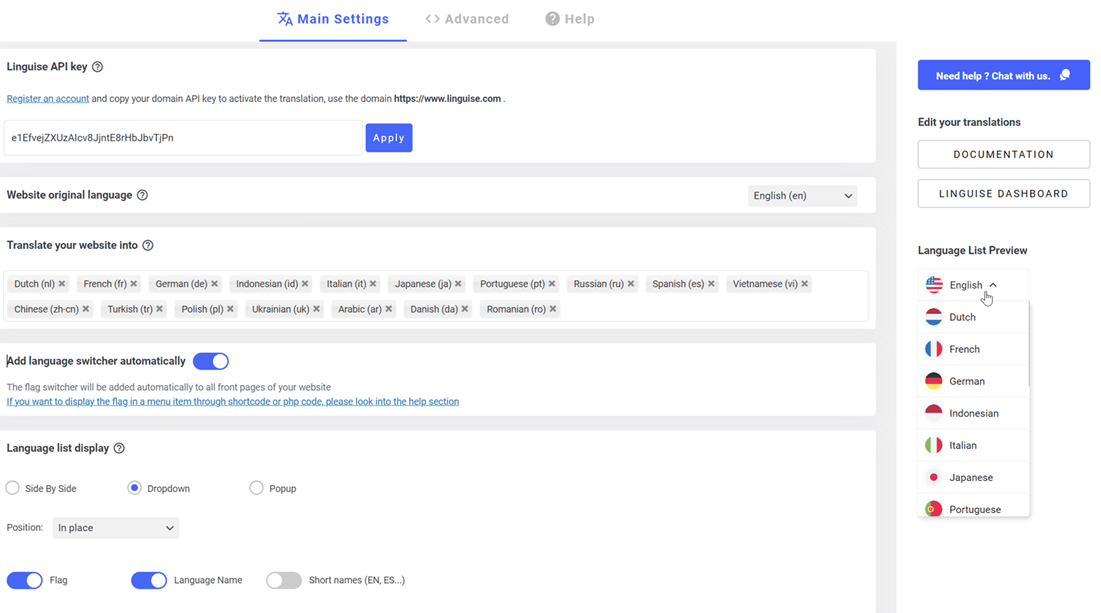Delete the German (de) language tag
Viewport: 1101px width, 613px height.
pyautogui.click(x=214, y=284)
